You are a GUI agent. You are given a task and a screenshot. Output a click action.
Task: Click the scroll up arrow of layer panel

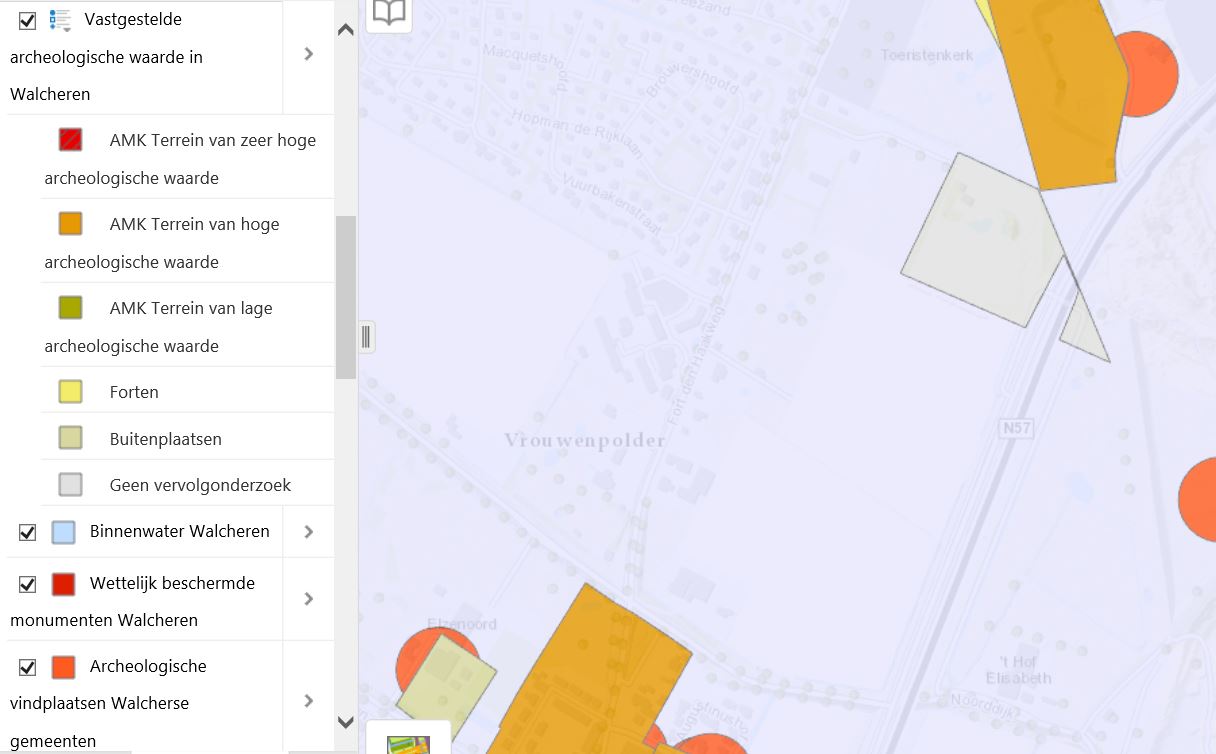[x=346, y=30]
